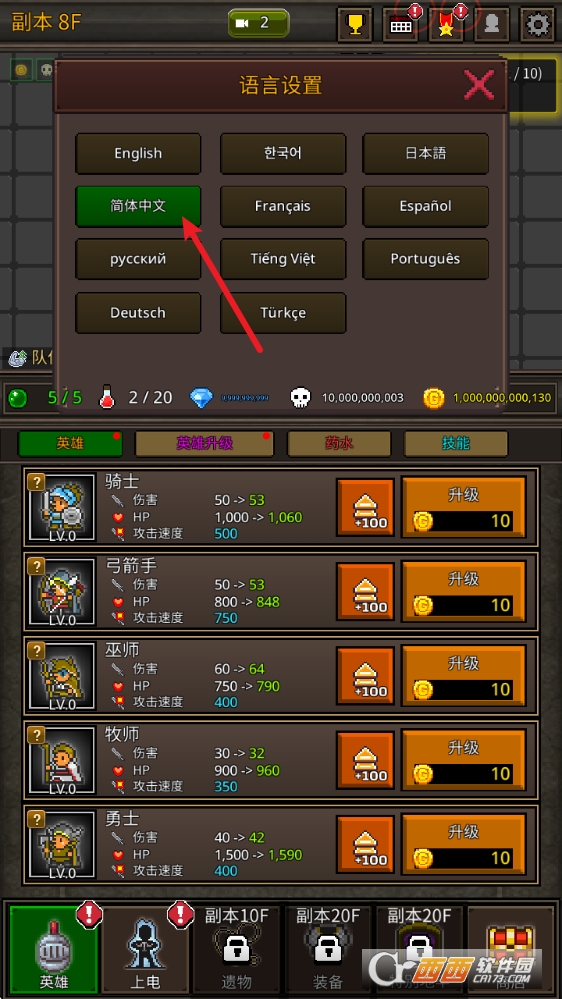This screenshot has height=999, width=562.
Task: Select 简体中文 language option
Action: 138,206
